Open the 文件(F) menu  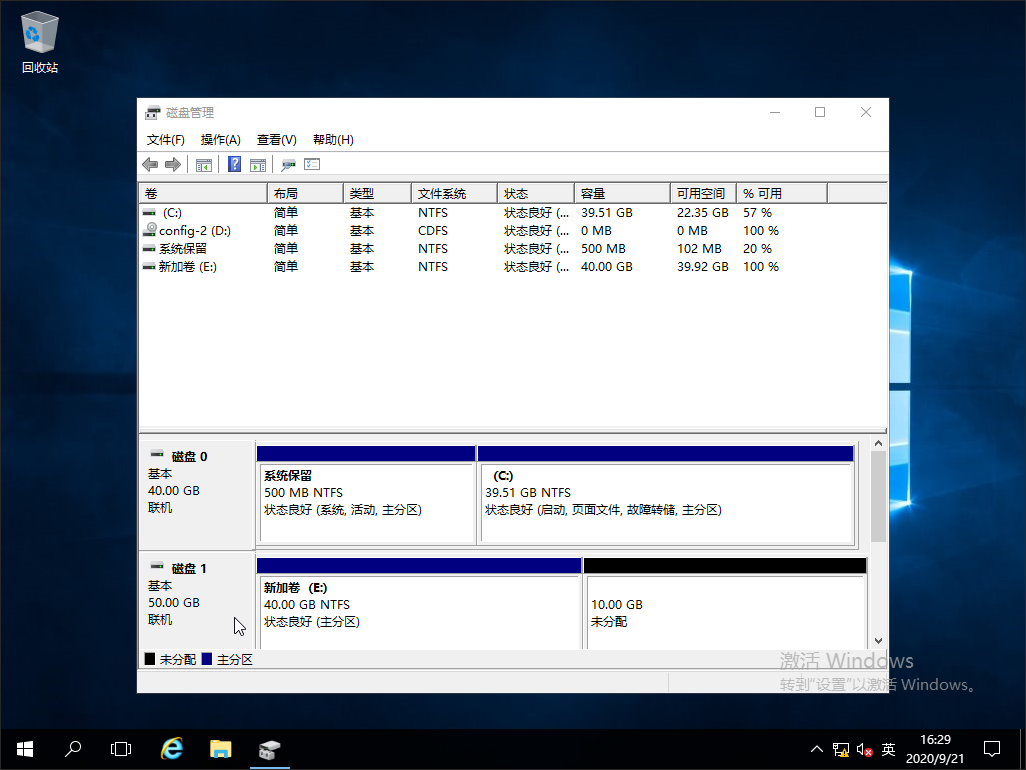166,140
